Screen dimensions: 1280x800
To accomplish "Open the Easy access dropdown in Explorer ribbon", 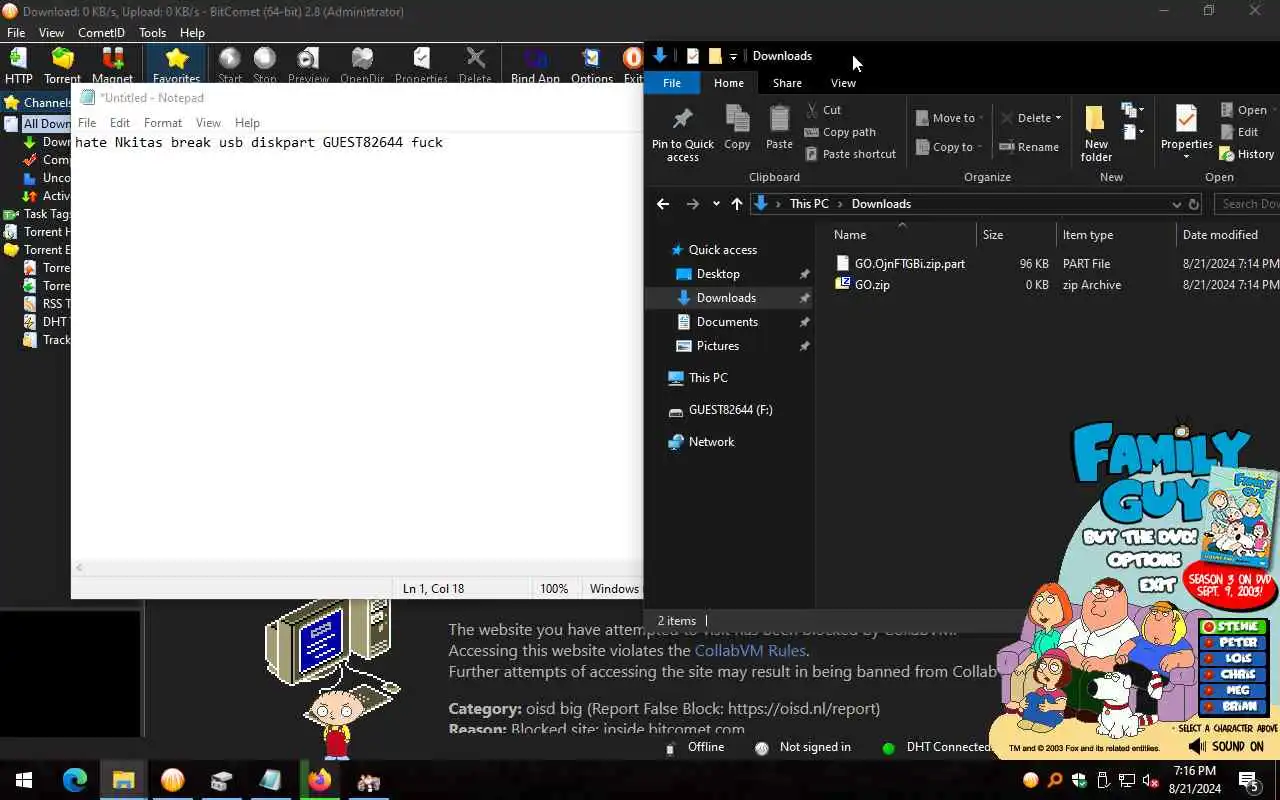I will (x=1133, y=132).
